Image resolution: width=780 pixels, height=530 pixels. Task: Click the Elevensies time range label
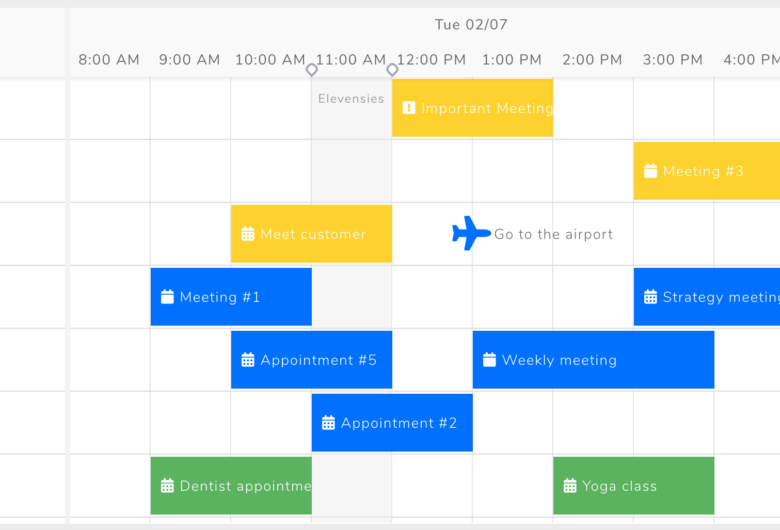(351, 99)
